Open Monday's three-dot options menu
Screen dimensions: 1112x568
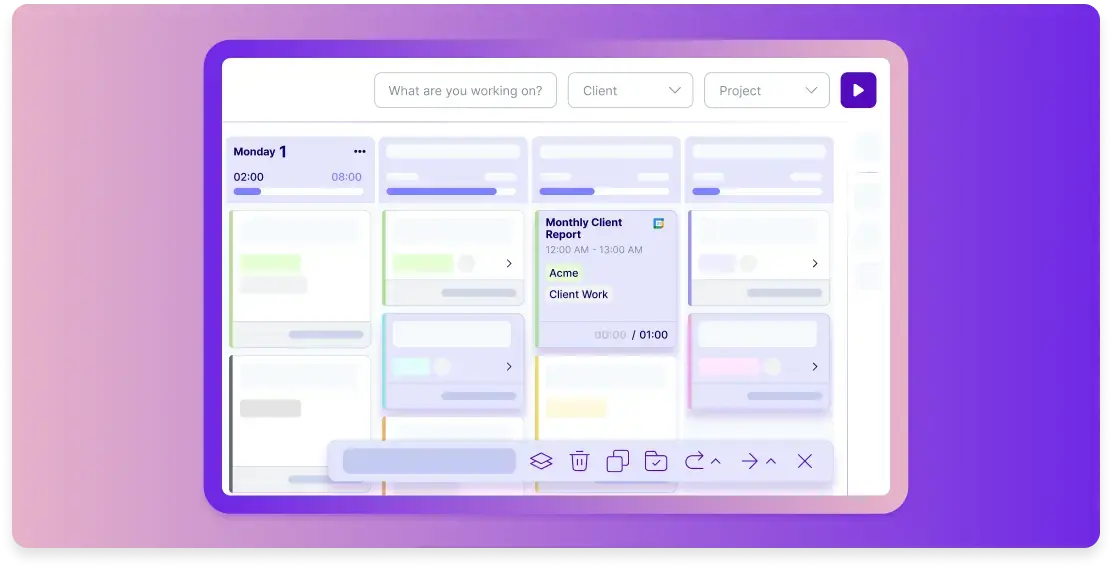(x=360, y=152)
